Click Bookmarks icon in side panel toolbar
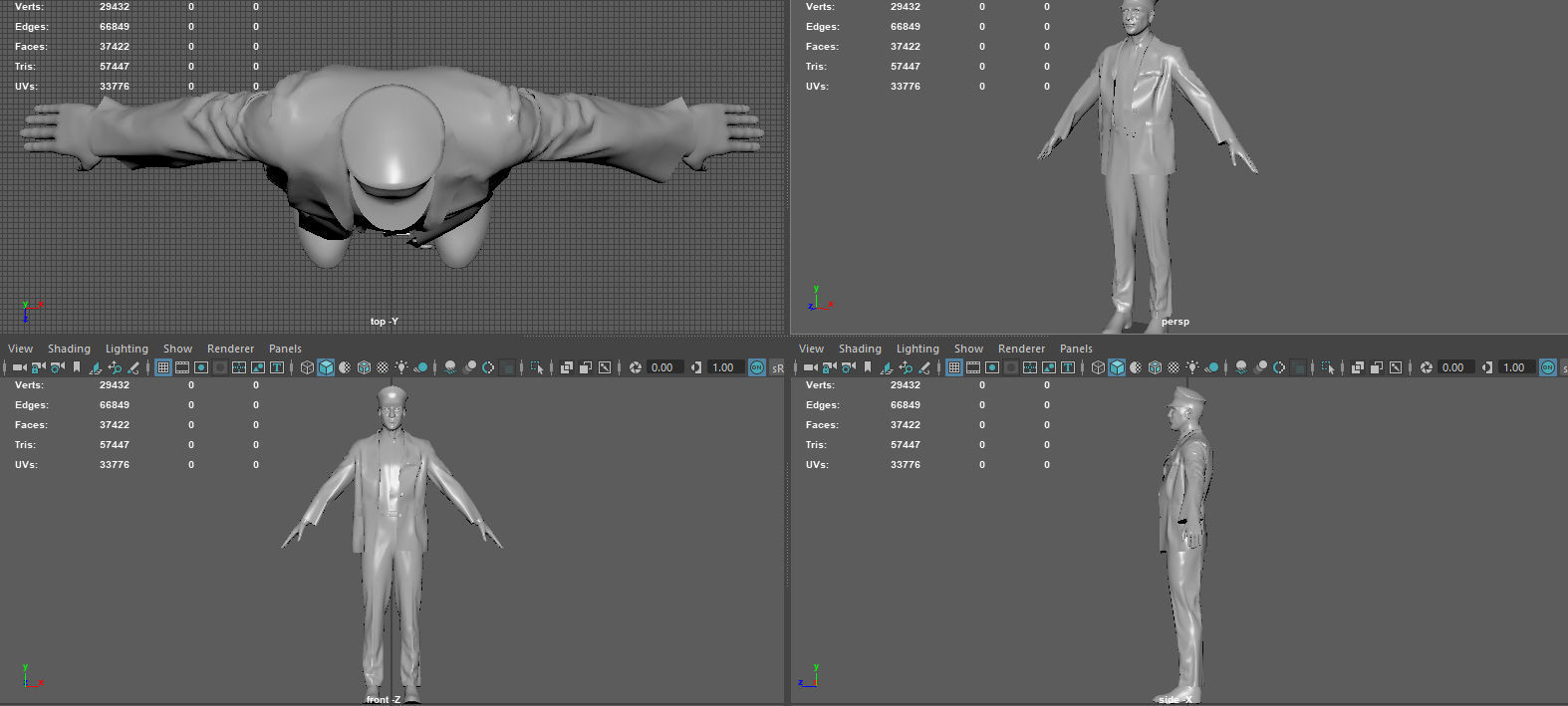The width and height of the screenshot is (1568, 706). pos(867,367)
